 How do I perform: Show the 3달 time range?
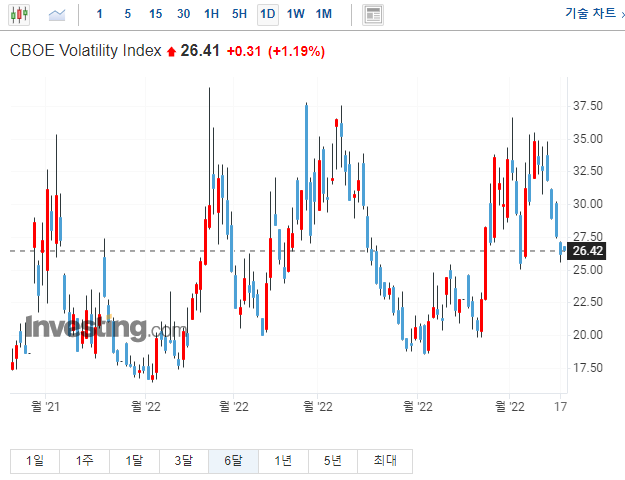tap(184, 461)
